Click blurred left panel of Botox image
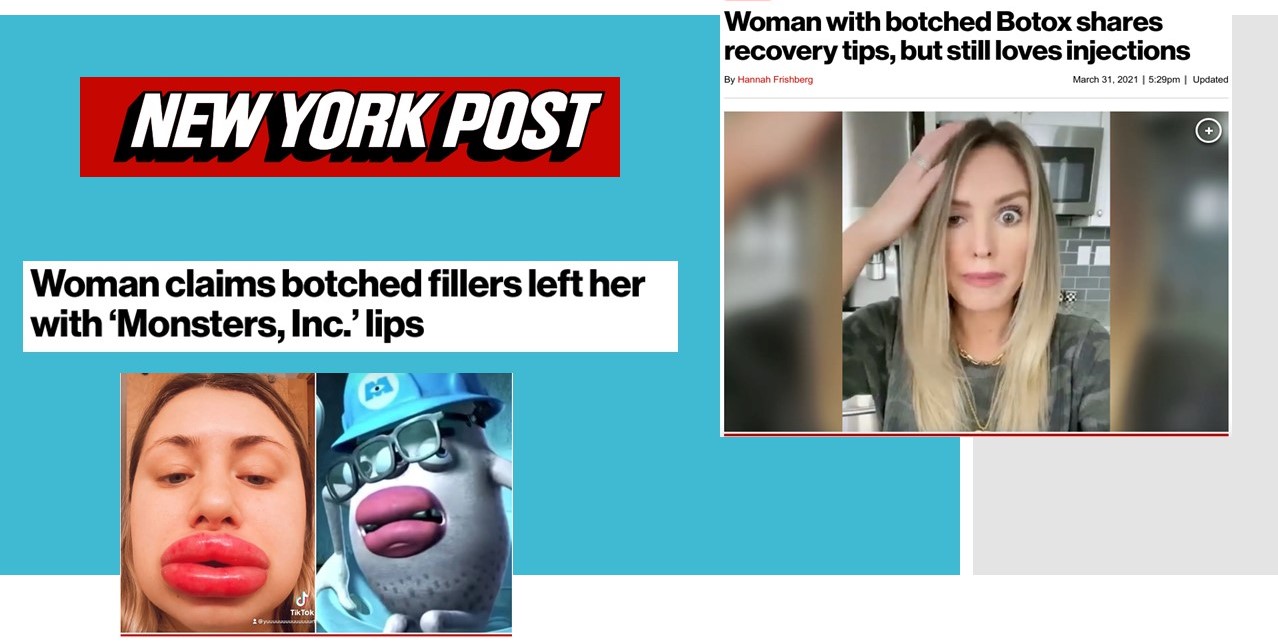Screen dimensions: 1278x641 pyautogui.click(x=783, y=272)
